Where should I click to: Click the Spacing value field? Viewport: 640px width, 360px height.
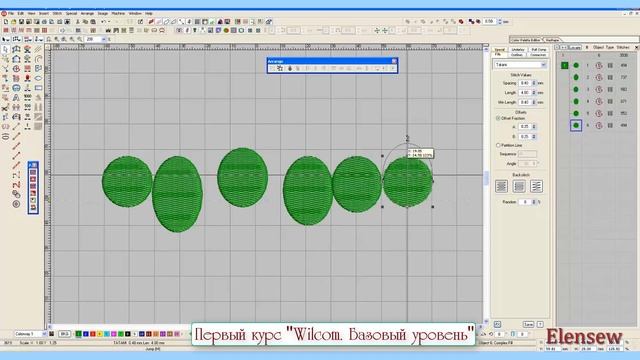click(x=524, y=83)
